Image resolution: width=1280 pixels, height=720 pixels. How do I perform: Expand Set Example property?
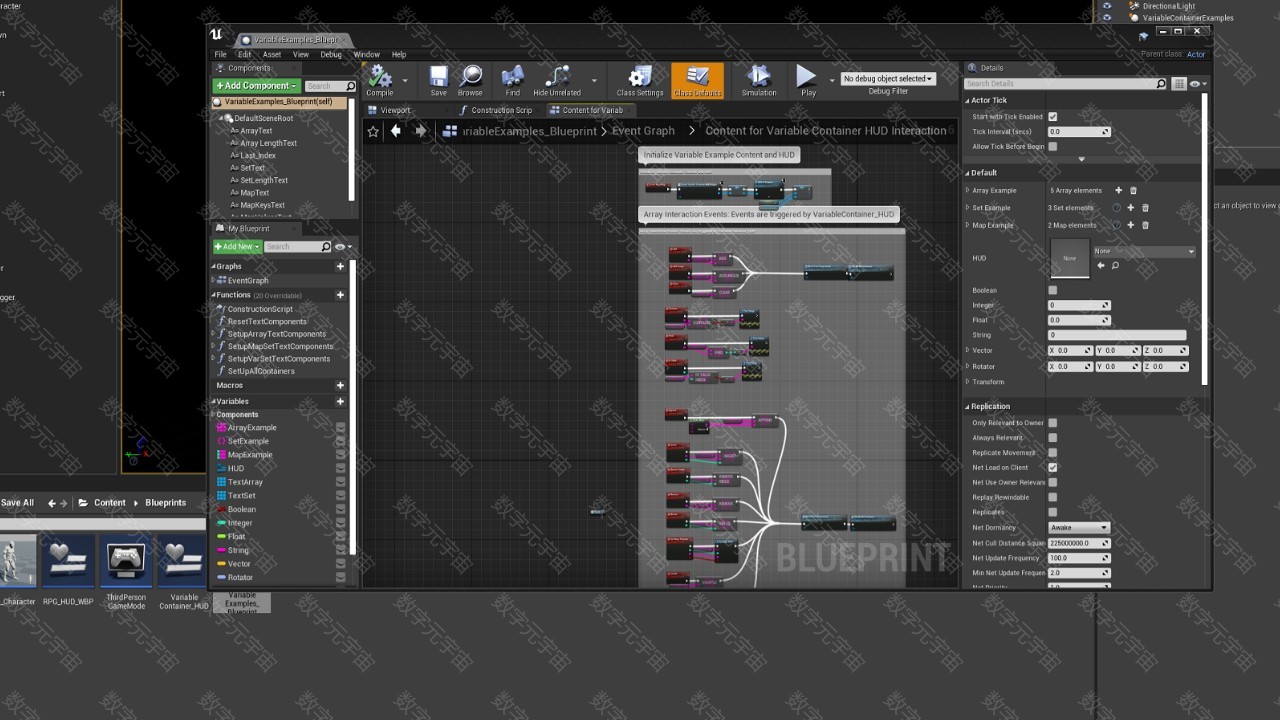point(968,208)
